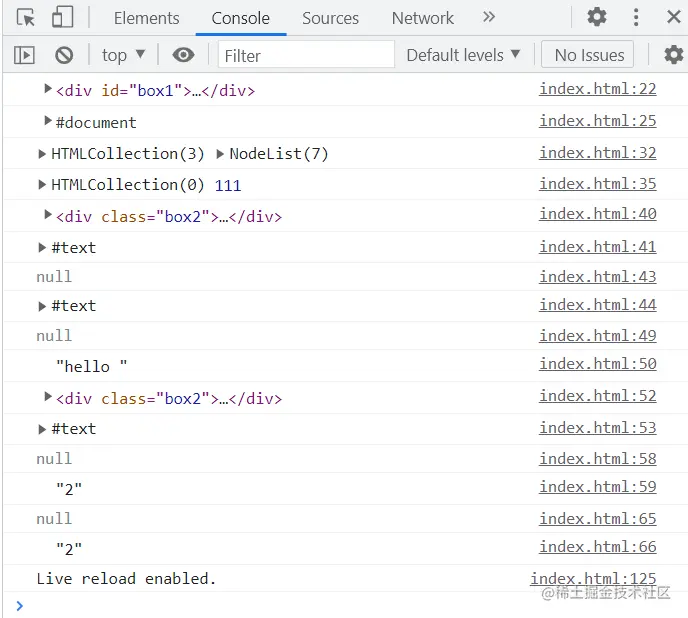
Task: Open source link index.html:53
Action: point(598,428)
